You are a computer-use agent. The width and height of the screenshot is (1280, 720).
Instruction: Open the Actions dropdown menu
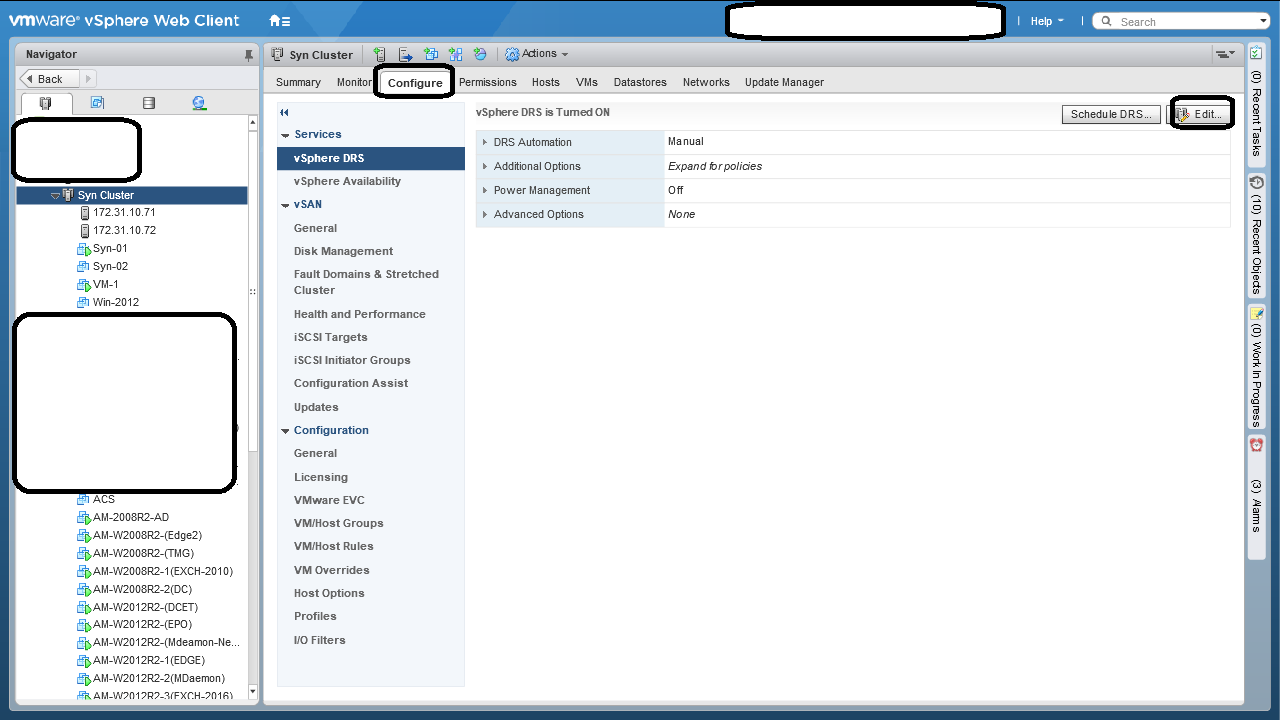click(537, 54)
